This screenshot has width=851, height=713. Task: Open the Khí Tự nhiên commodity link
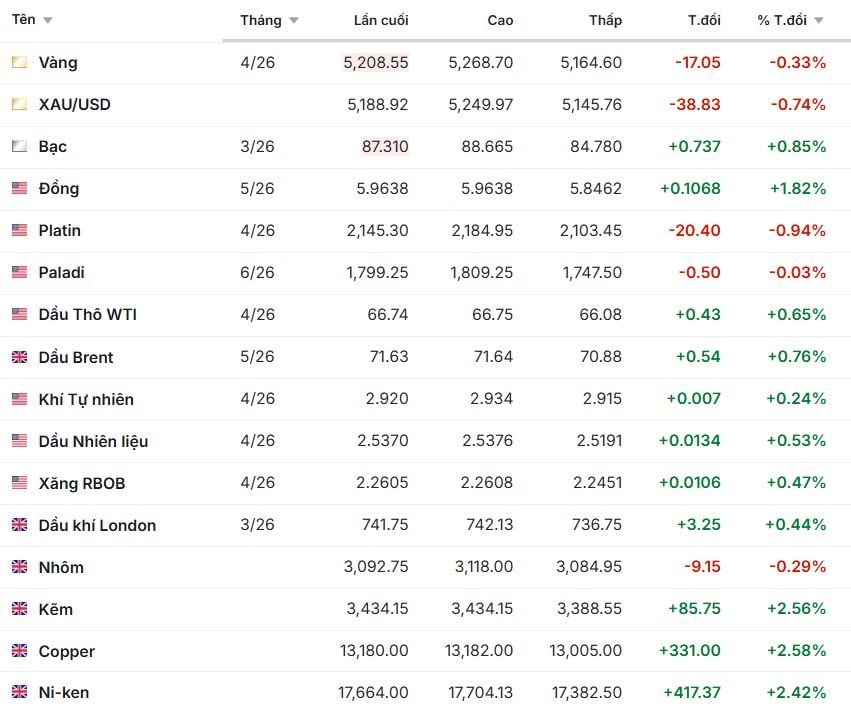(x=86, y=399)
